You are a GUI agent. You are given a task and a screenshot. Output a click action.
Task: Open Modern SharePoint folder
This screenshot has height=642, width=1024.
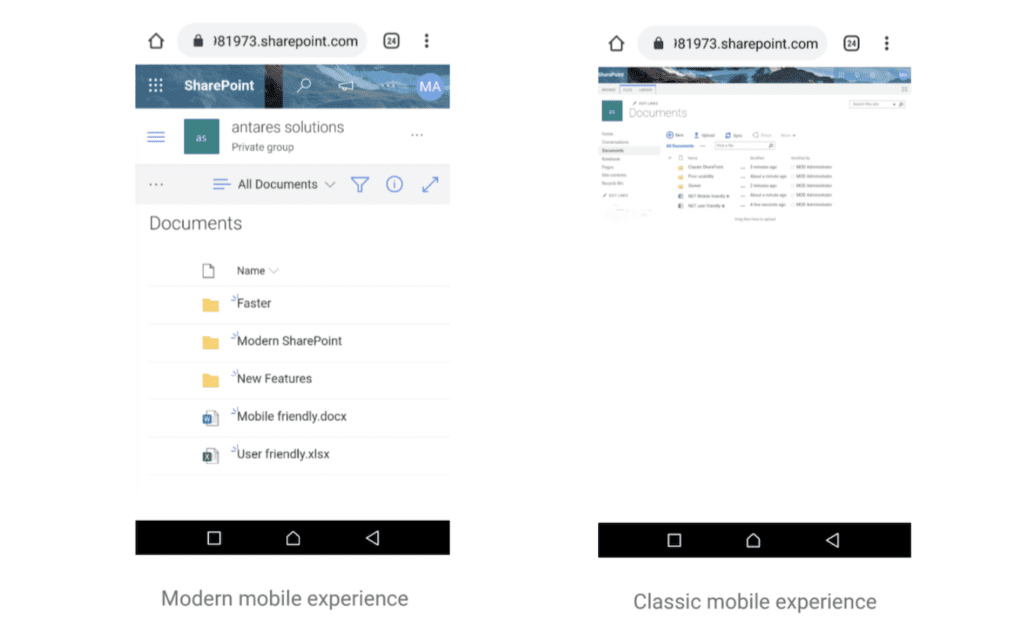[x=289, y=341]
